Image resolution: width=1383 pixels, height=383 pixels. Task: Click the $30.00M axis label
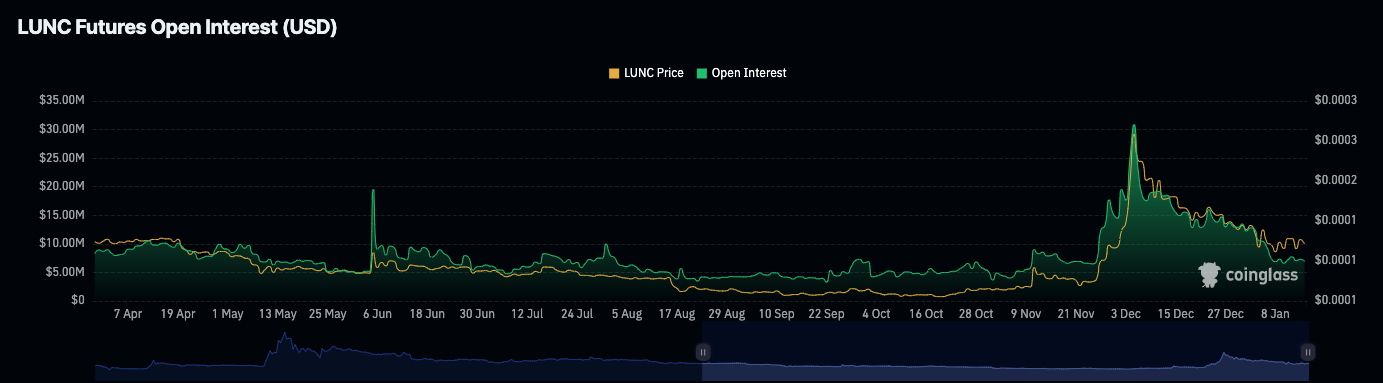(61, 129)
